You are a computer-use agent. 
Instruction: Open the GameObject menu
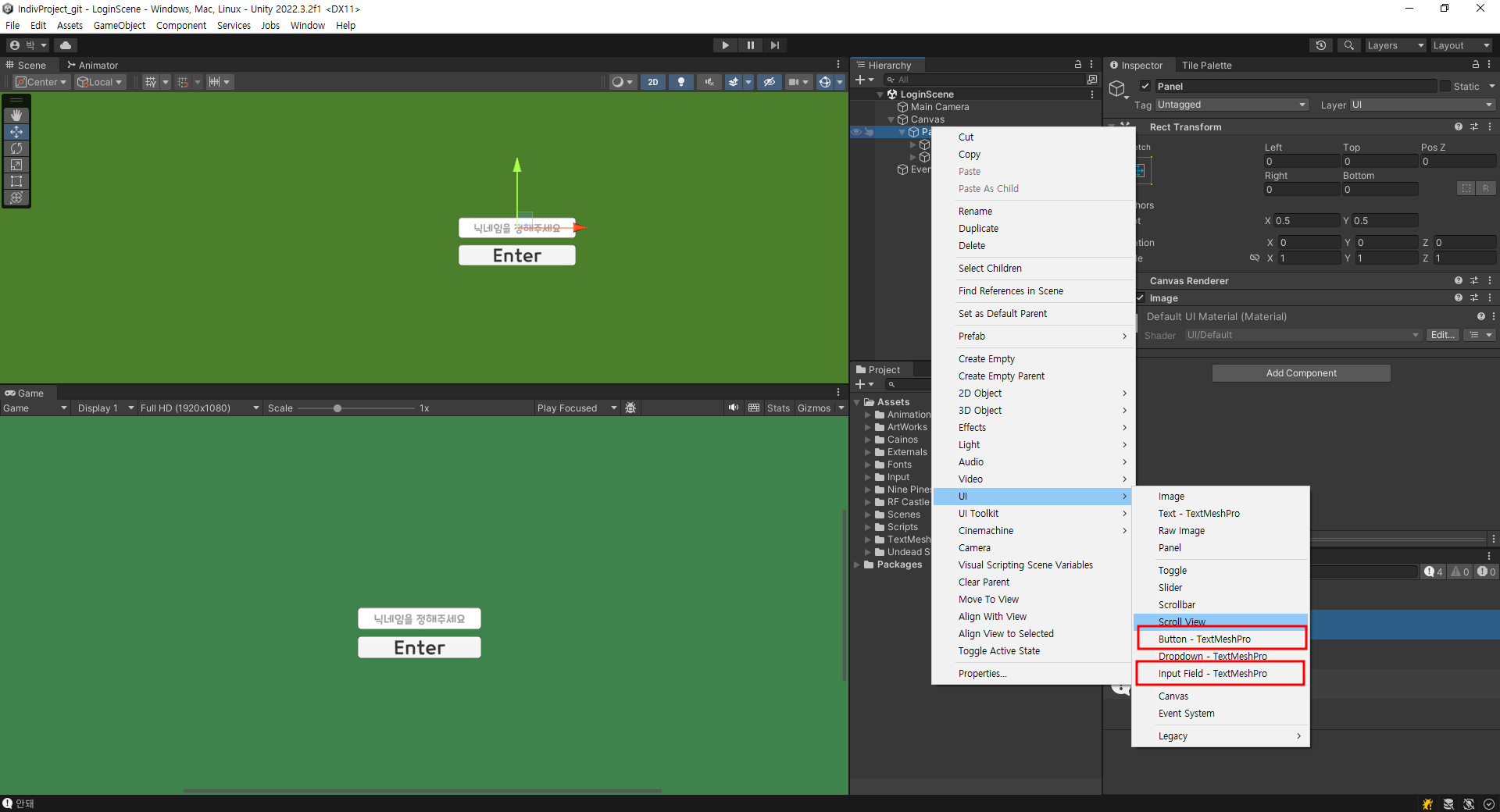(x=119, y=25)
